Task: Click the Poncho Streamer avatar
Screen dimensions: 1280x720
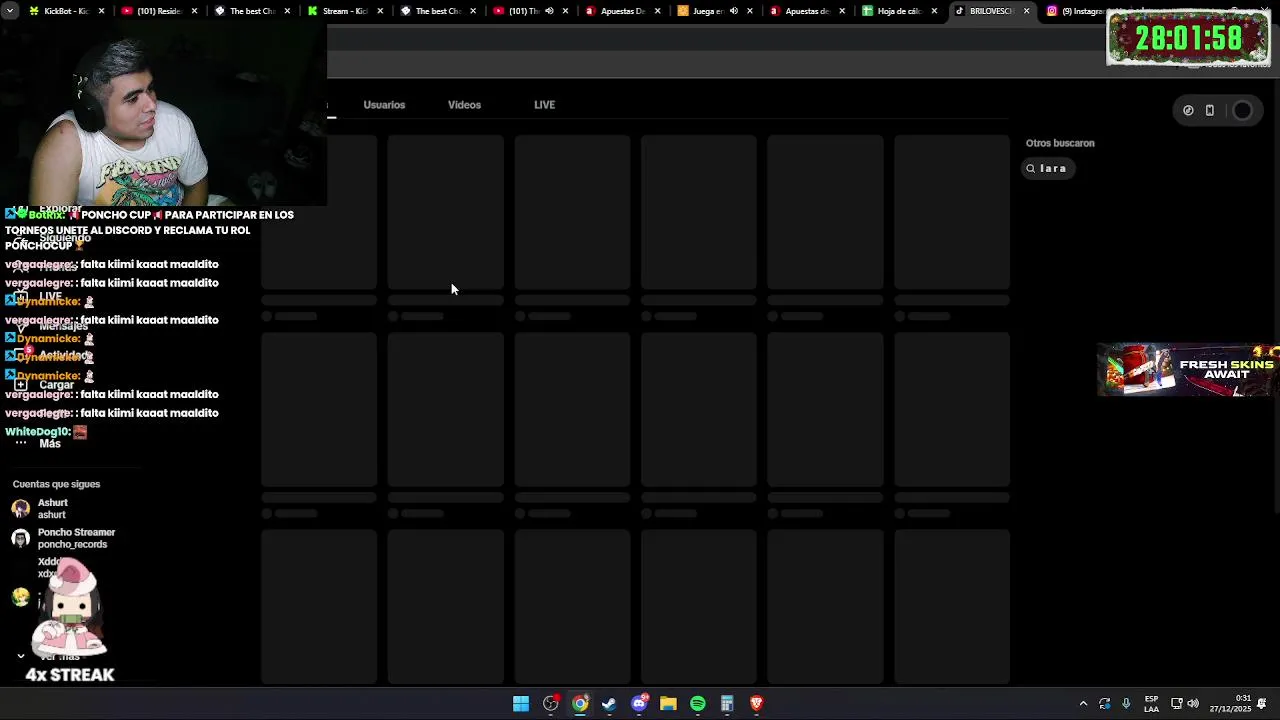Action: click(20, 539)
